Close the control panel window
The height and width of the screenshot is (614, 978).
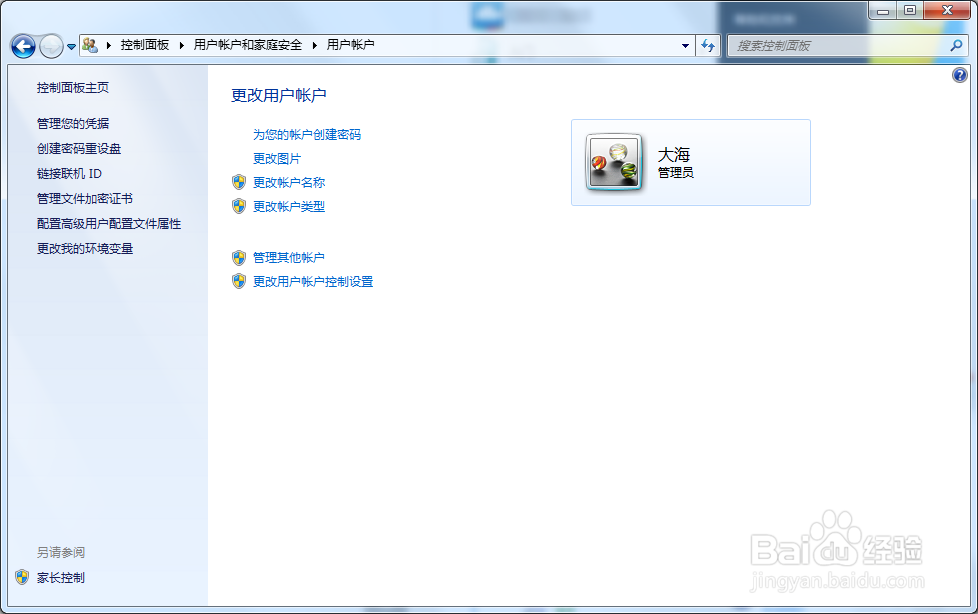(x=947, y=11)
